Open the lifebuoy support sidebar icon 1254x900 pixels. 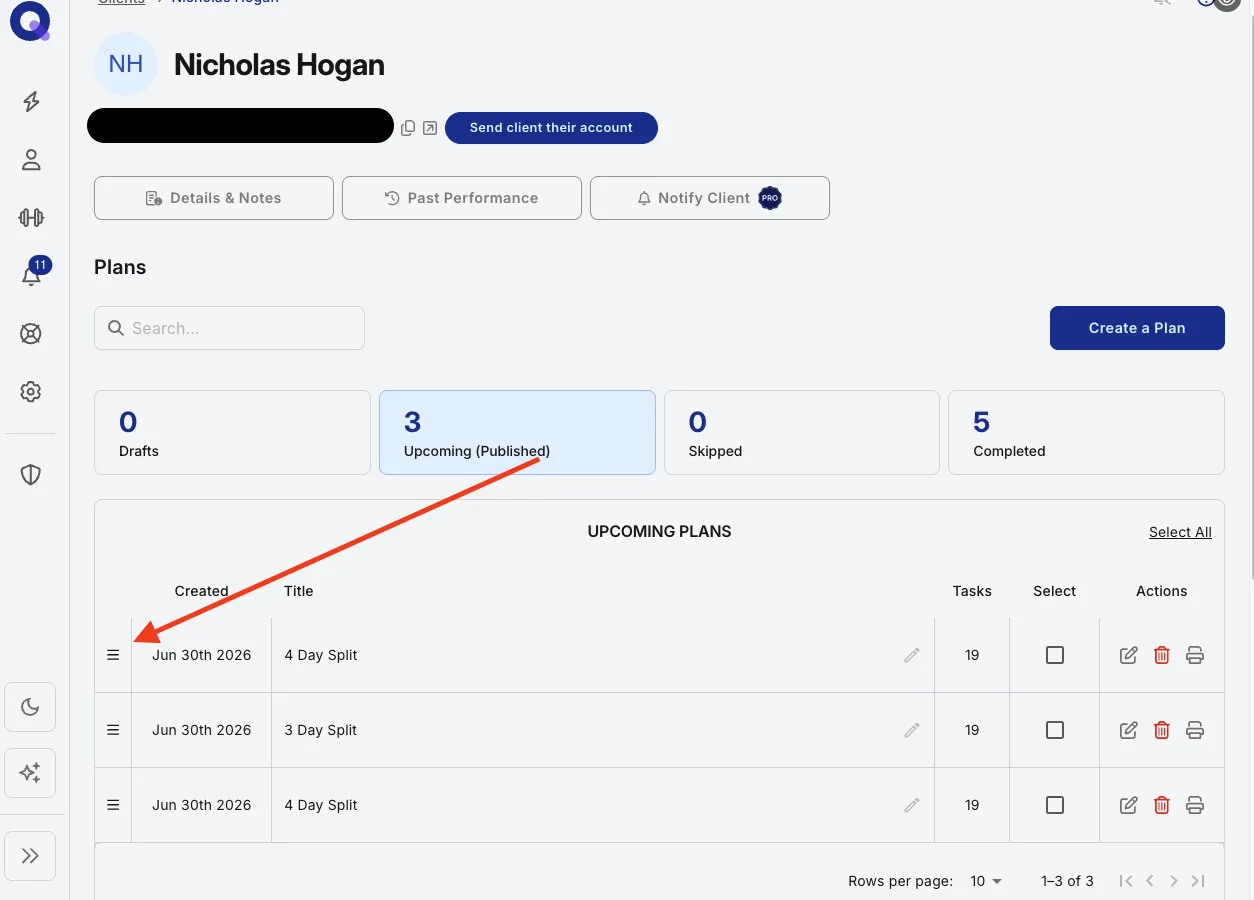31,334
